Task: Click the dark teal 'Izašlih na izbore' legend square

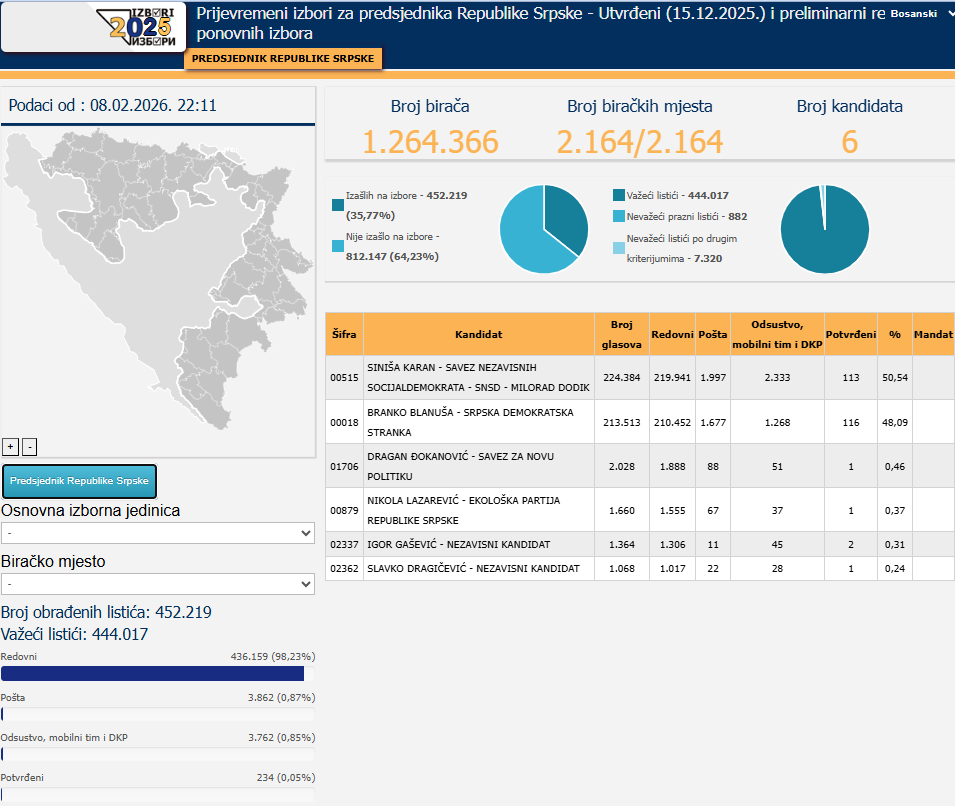Action: 337,205
